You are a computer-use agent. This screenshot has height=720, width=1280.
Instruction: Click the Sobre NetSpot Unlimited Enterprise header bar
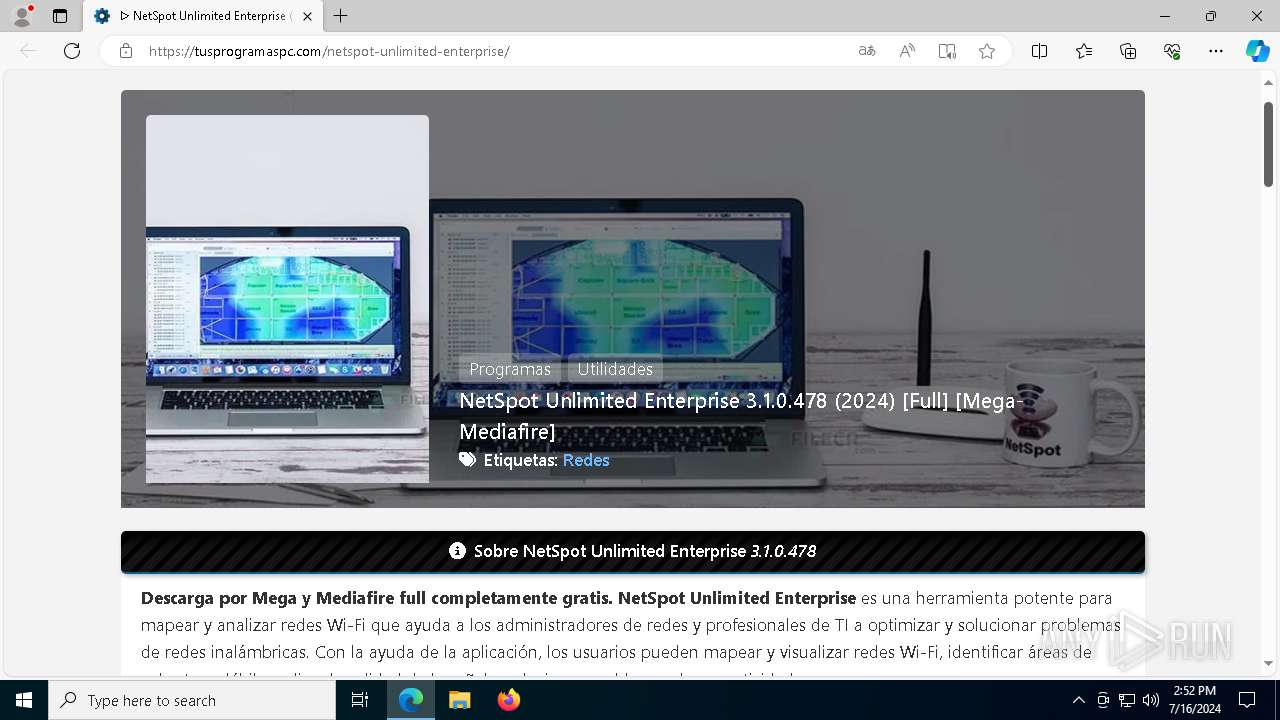(x=633, y=552)
